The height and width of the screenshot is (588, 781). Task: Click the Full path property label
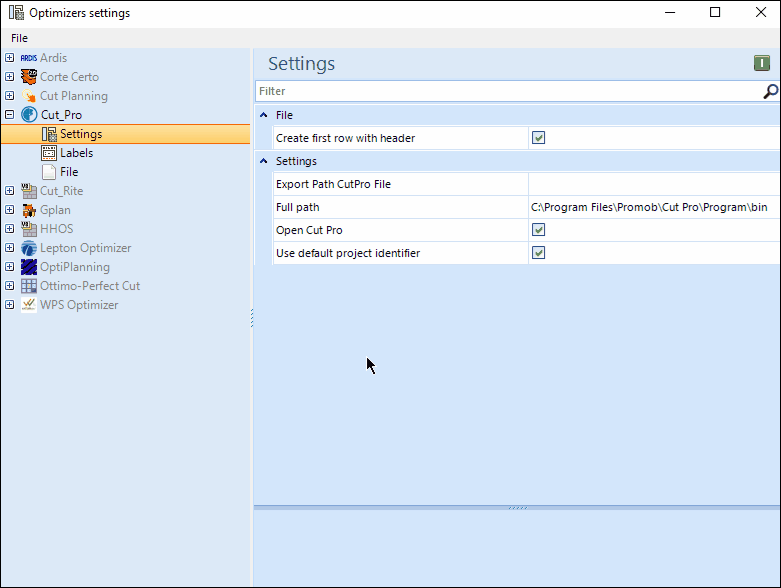tap(297, 207)
